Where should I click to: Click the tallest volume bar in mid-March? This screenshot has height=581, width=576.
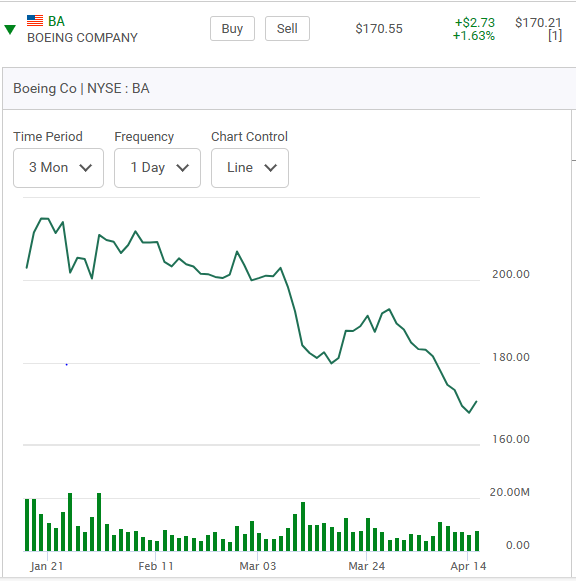pos(303,527)
